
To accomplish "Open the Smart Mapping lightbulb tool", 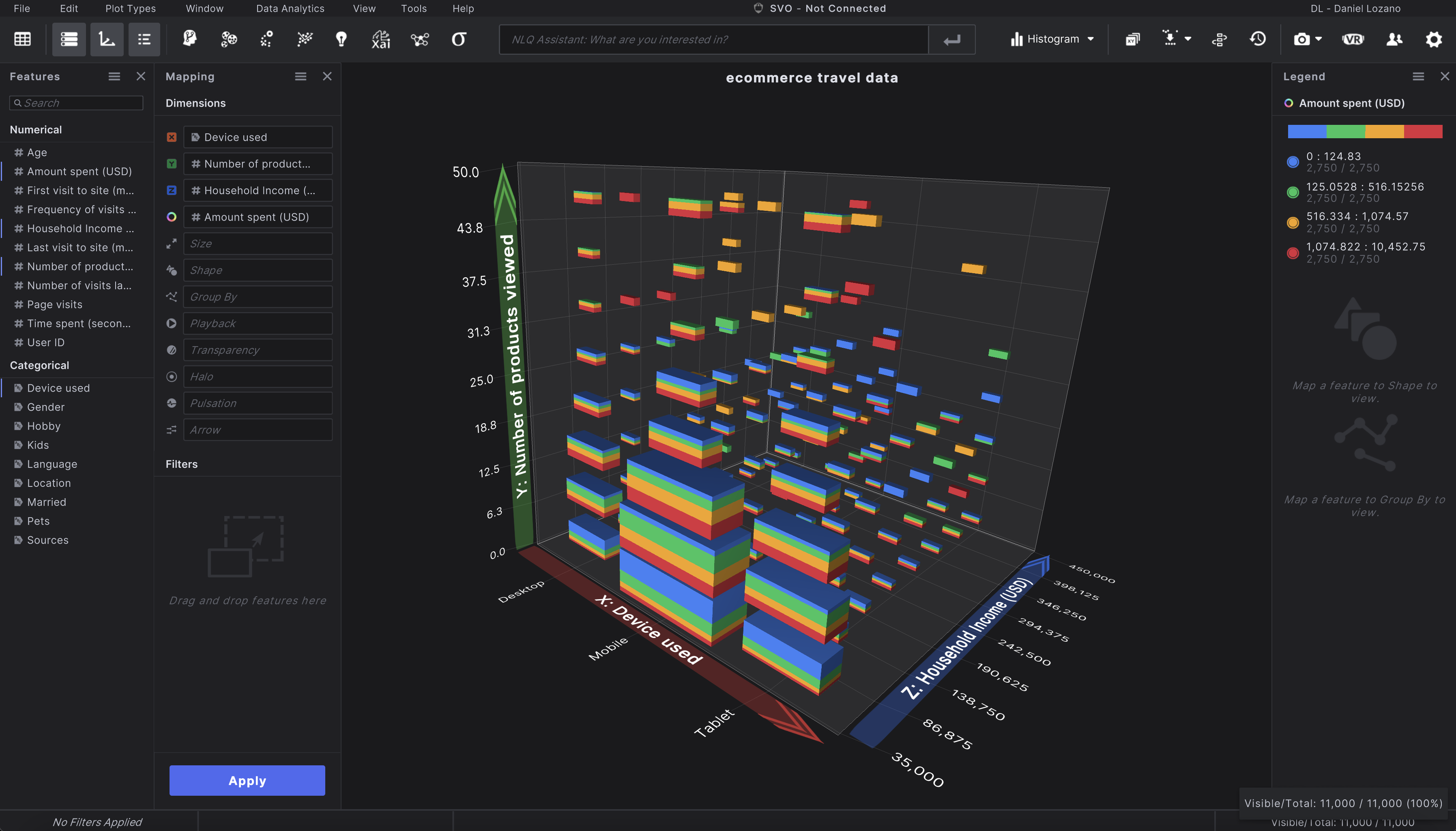I will pyautogui.click(x=341, y=39).
